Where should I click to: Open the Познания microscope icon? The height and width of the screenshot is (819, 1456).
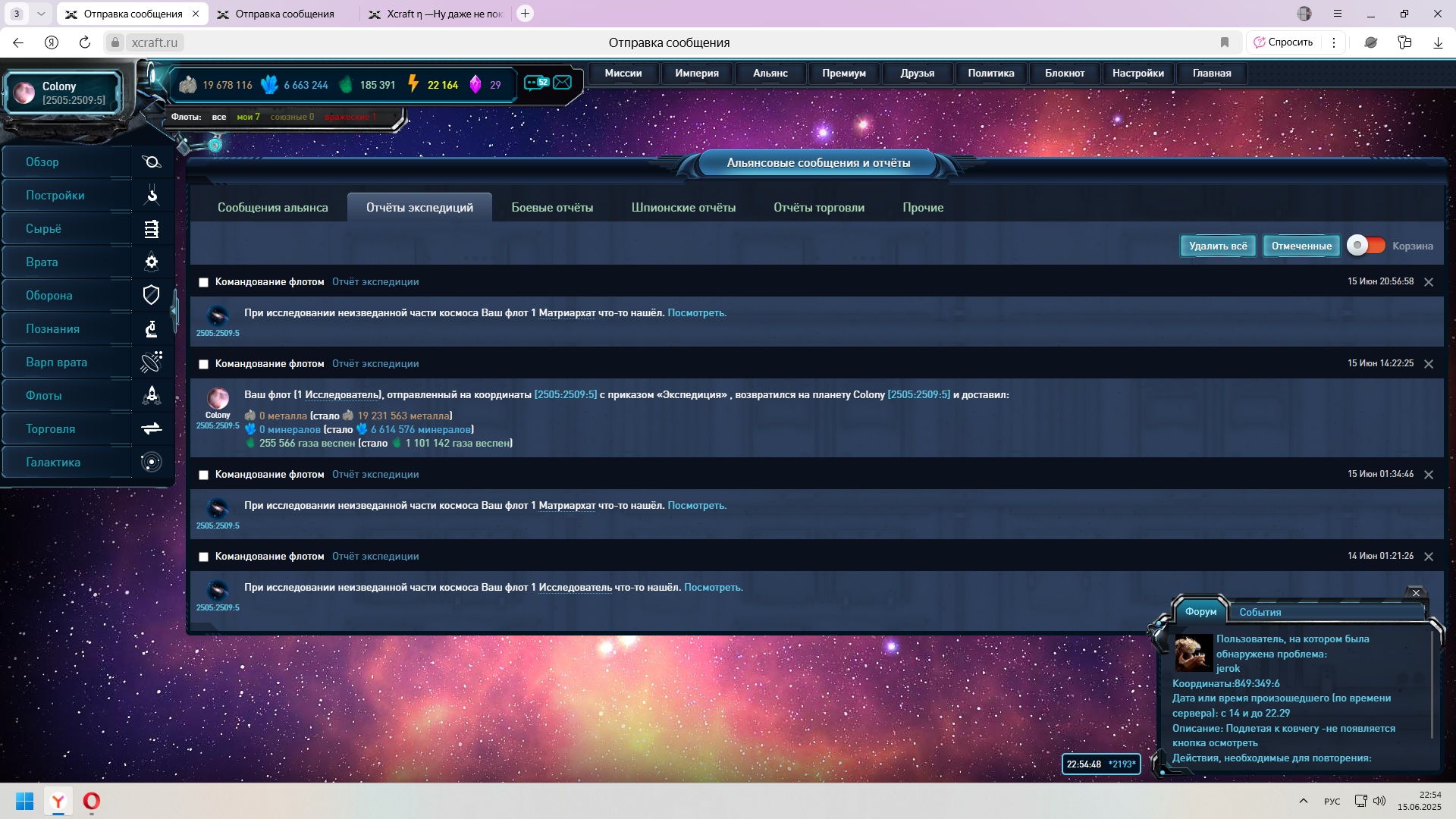tap(152, 328)
